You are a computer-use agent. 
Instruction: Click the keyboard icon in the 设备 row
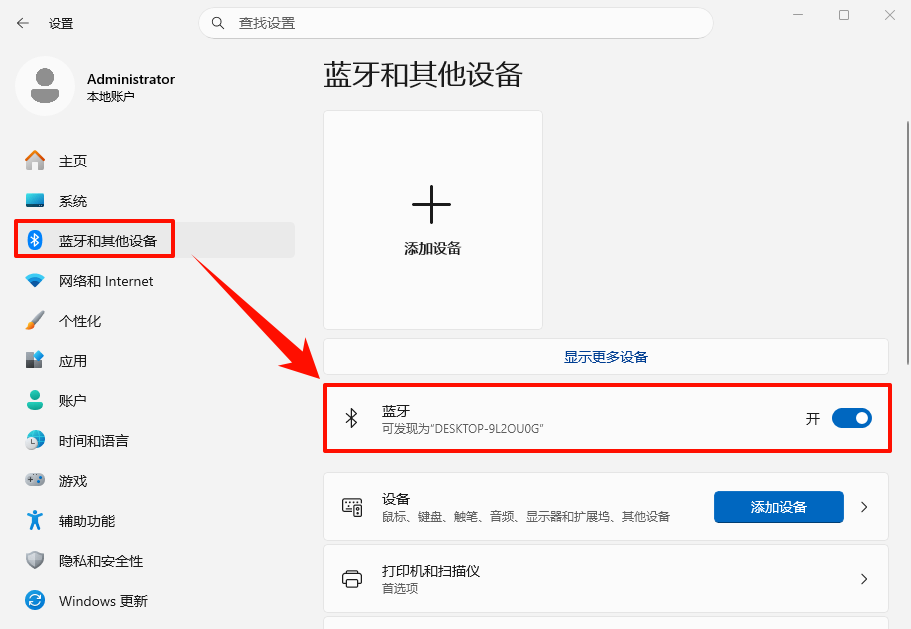click(x=352, y=507)
